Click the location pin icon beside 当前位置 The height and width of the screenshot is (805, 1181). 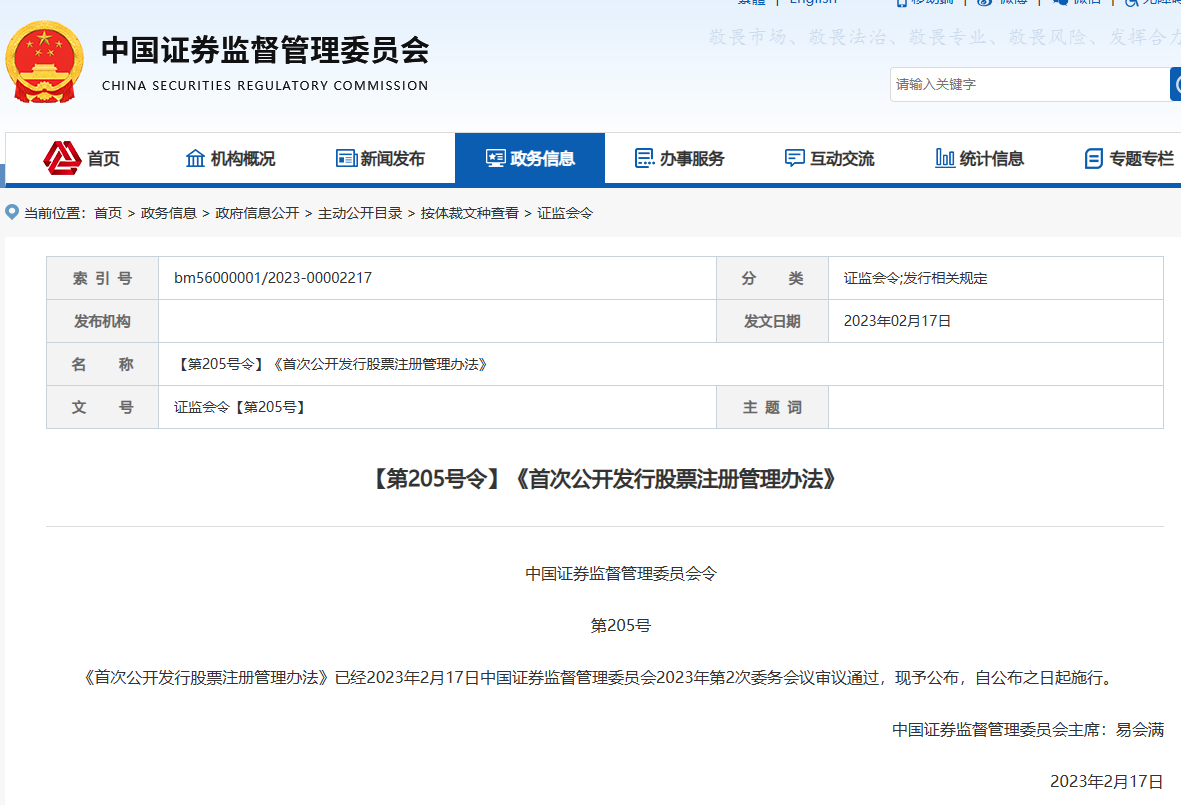[10, 212]
